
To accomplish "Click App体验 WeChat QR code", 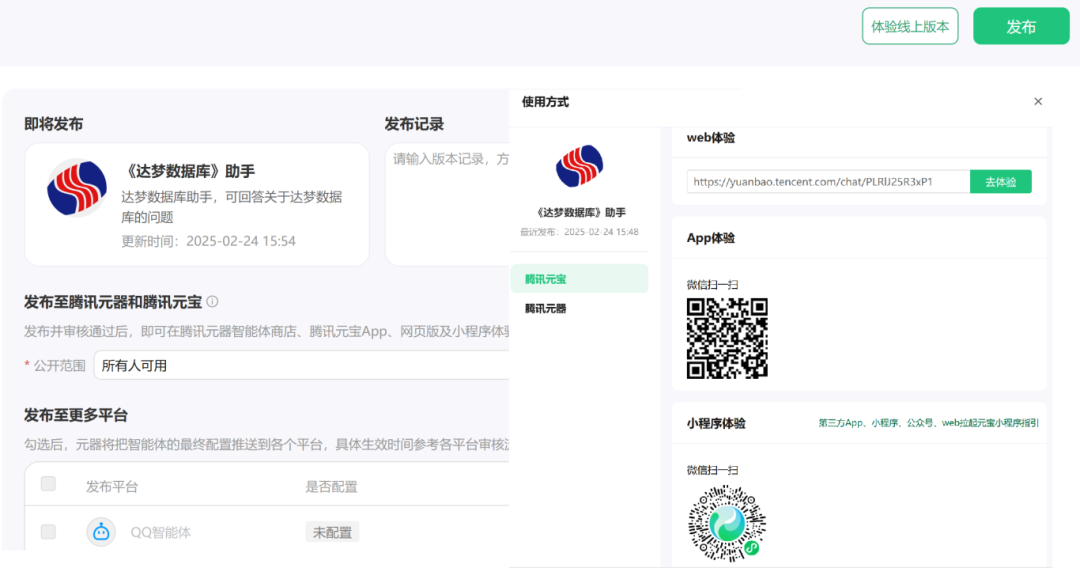I will click(727, 338).
